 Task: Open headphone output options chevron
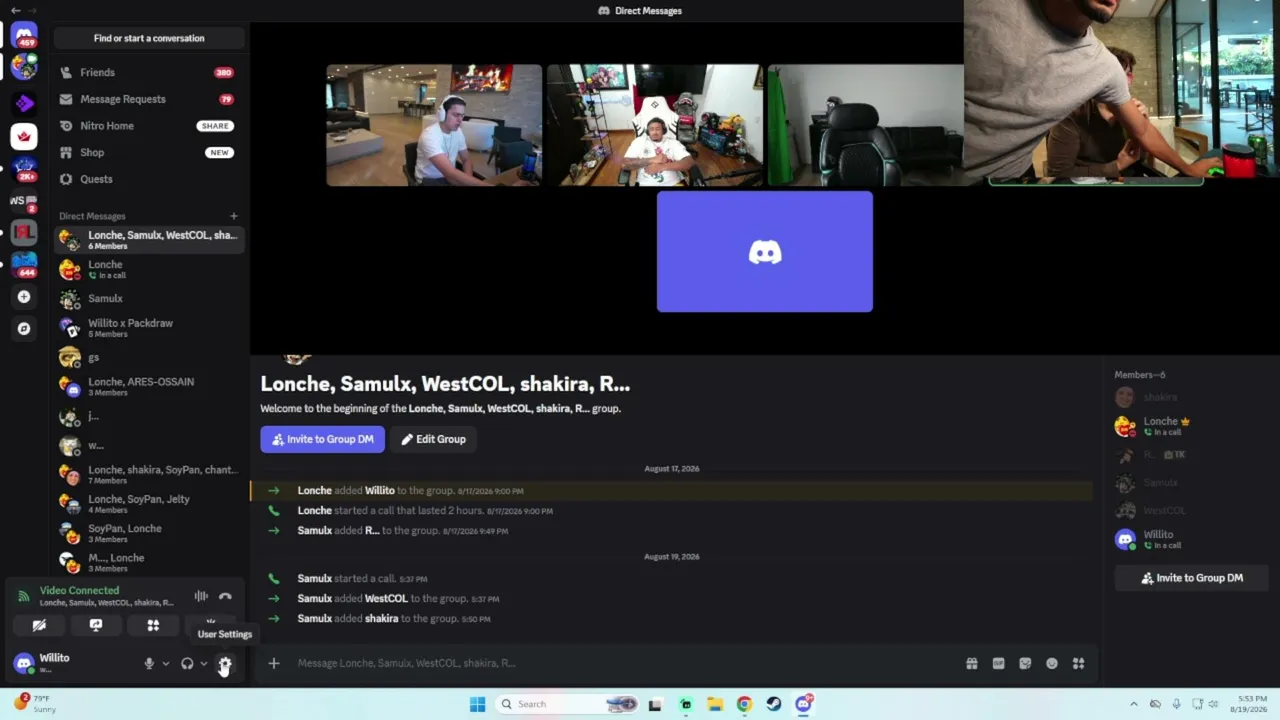tap(203, 664)
